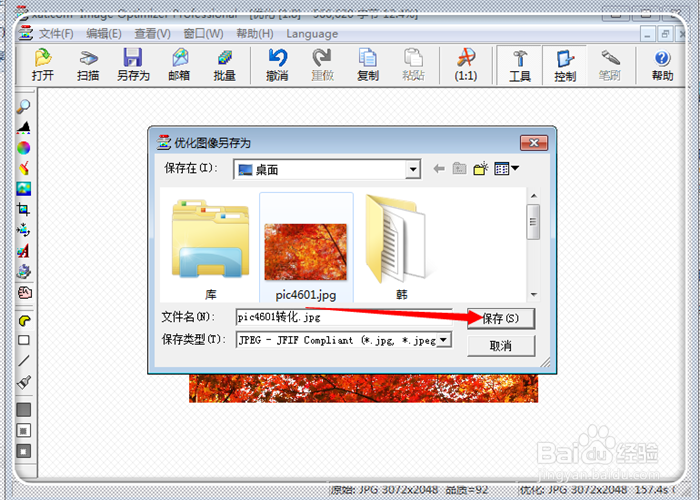Select the histogram levels tool in the left toolbox
This screenshot has height=500, width=700.
(24, 127)
